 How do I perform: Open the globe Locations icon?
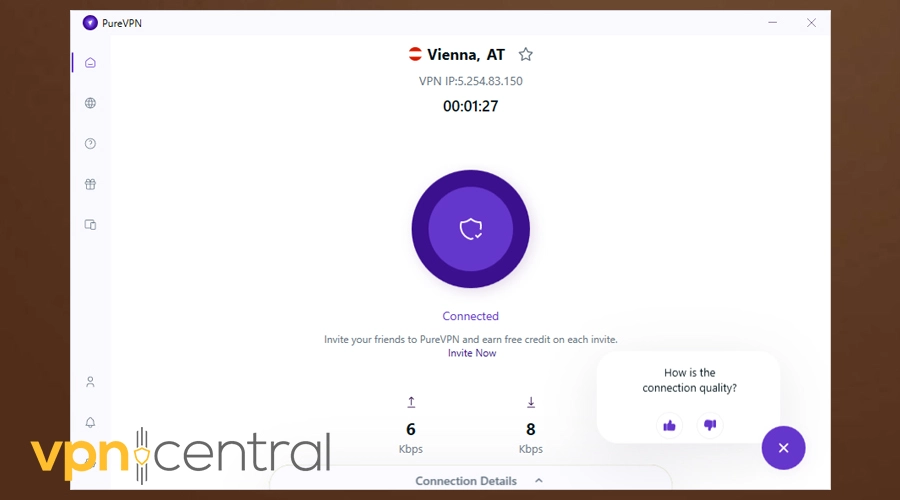tap(90, 103)
